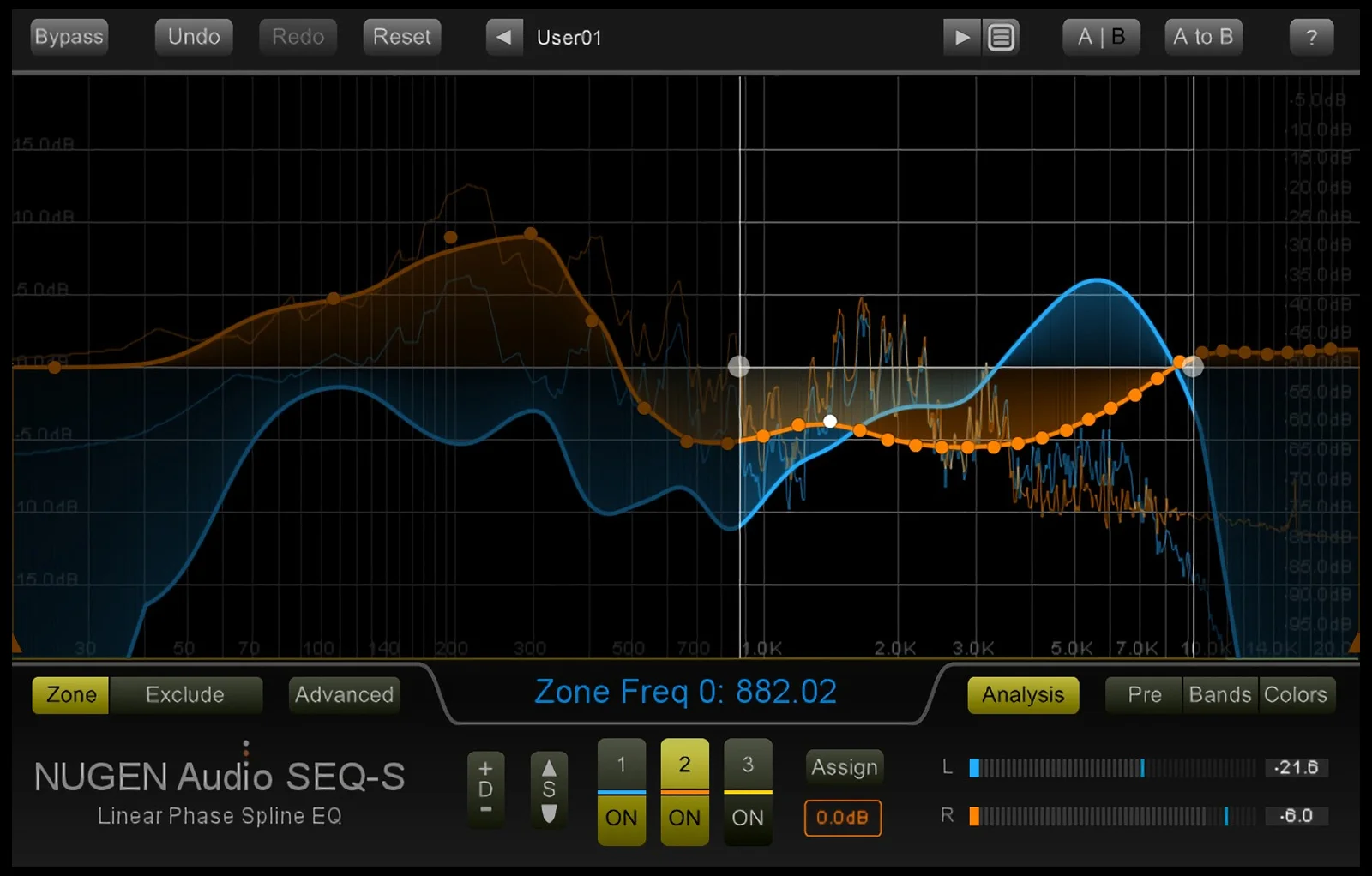This screenshot has height=876, width=1372.
Task: Go to the next preset with the right arrow
Action: click(962, 37)
